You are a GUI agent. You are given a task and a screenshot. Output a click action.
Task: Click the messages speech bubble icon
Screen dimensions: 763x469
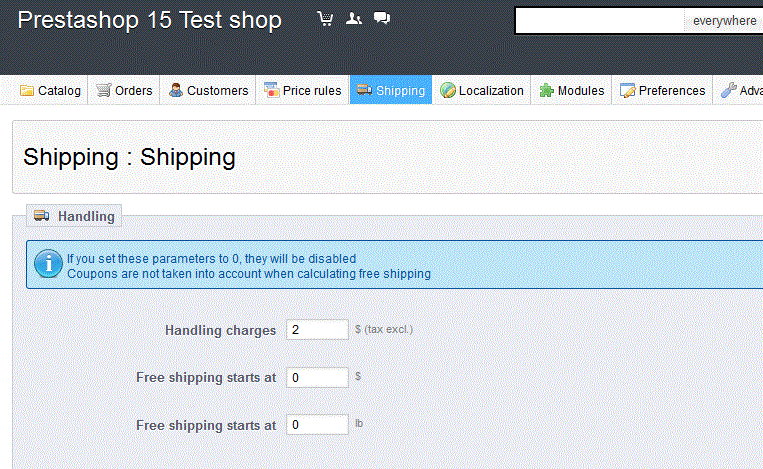coord(381,19)
